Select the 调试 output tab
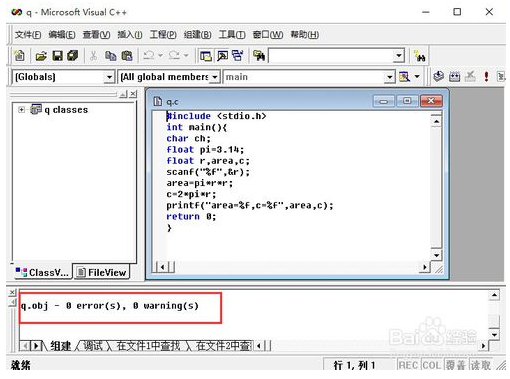510x379 pixels. pyautogui.click(x=93, y=346)
